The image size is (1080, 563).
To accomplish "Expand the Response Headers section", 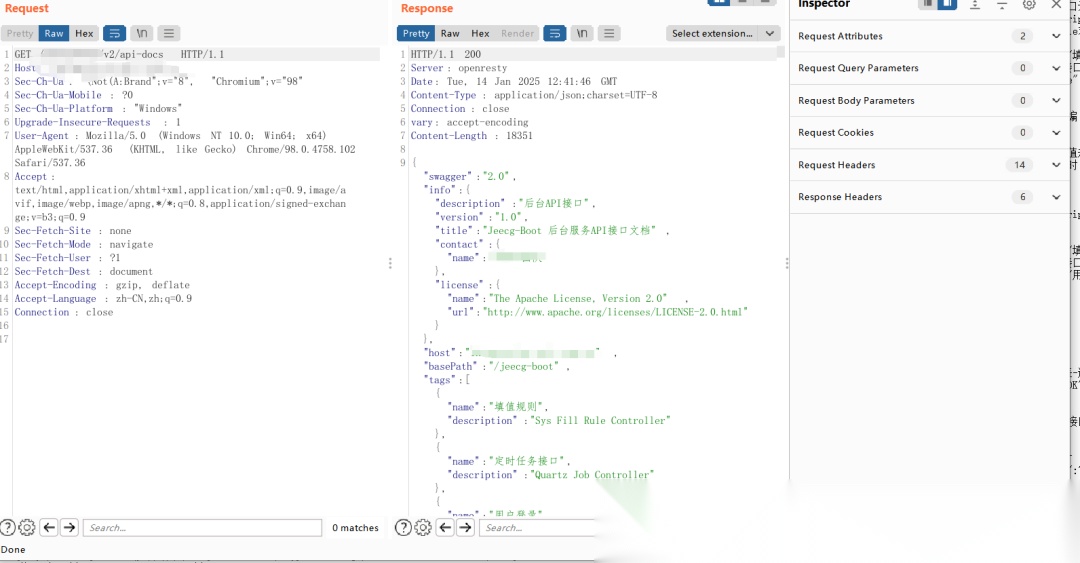I will [1056, 197].
